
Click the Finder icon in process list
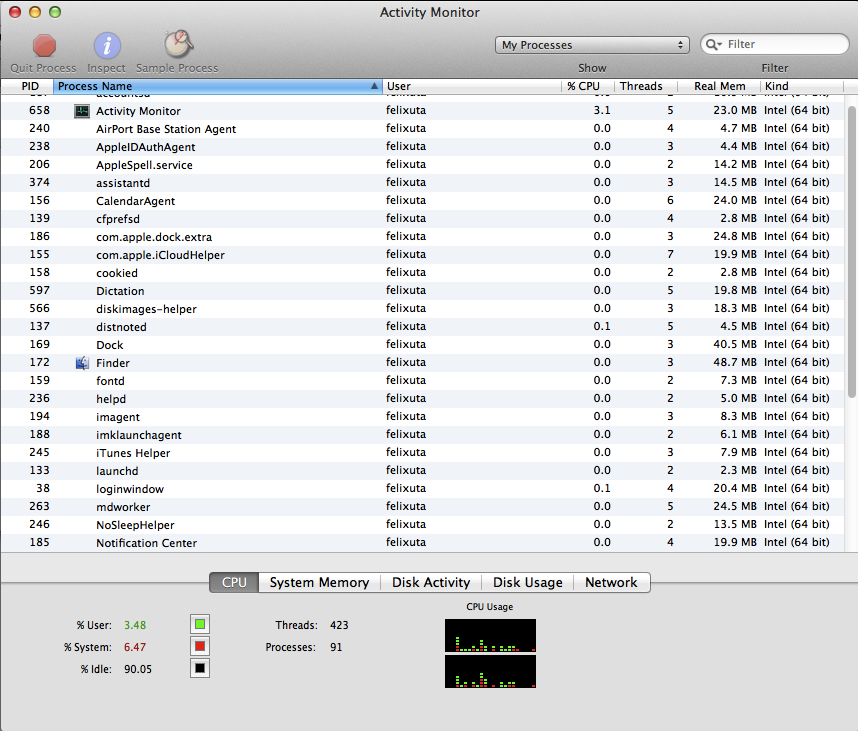click(82, 363)
